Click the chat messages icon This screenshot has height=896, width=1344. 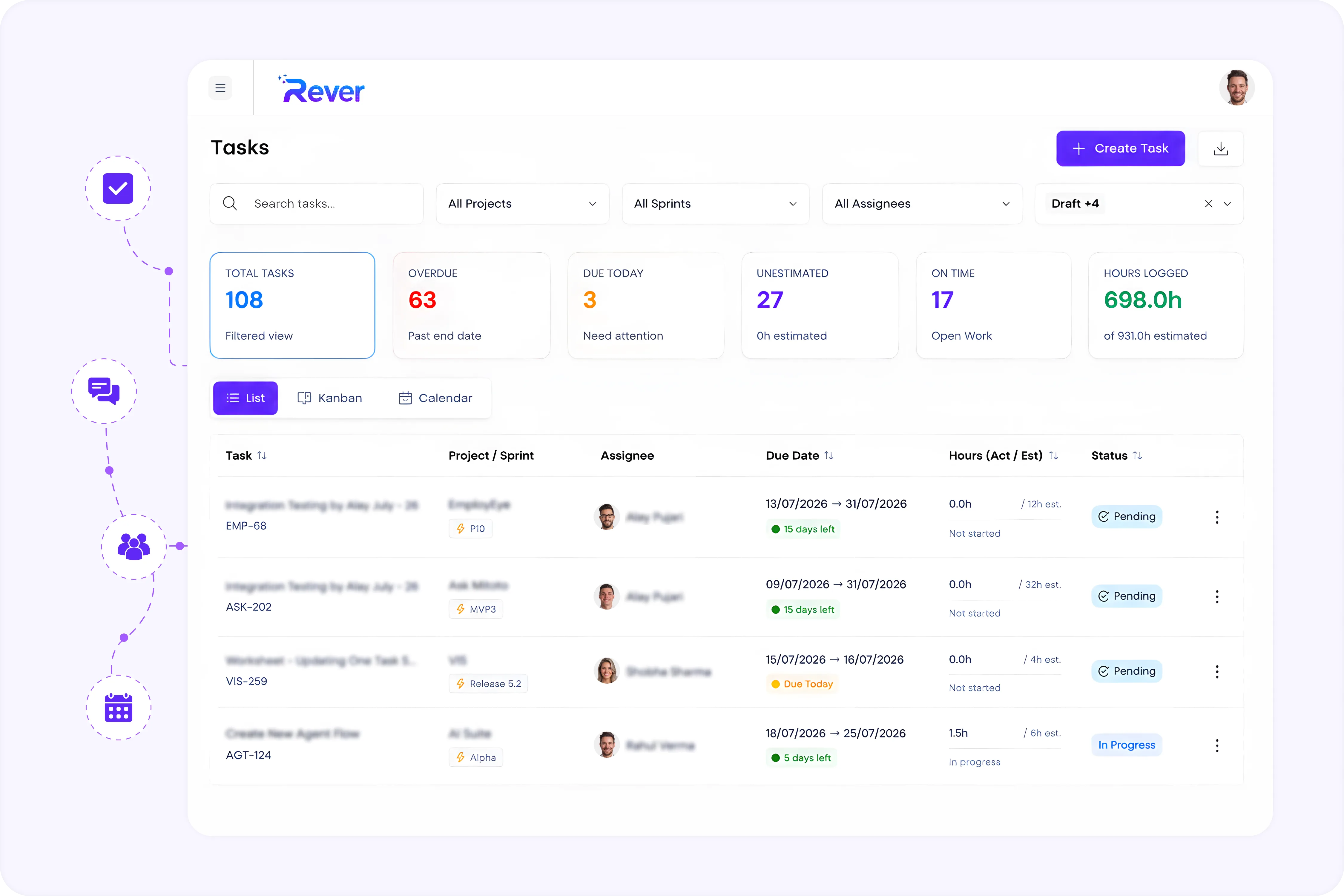[104, 391]
